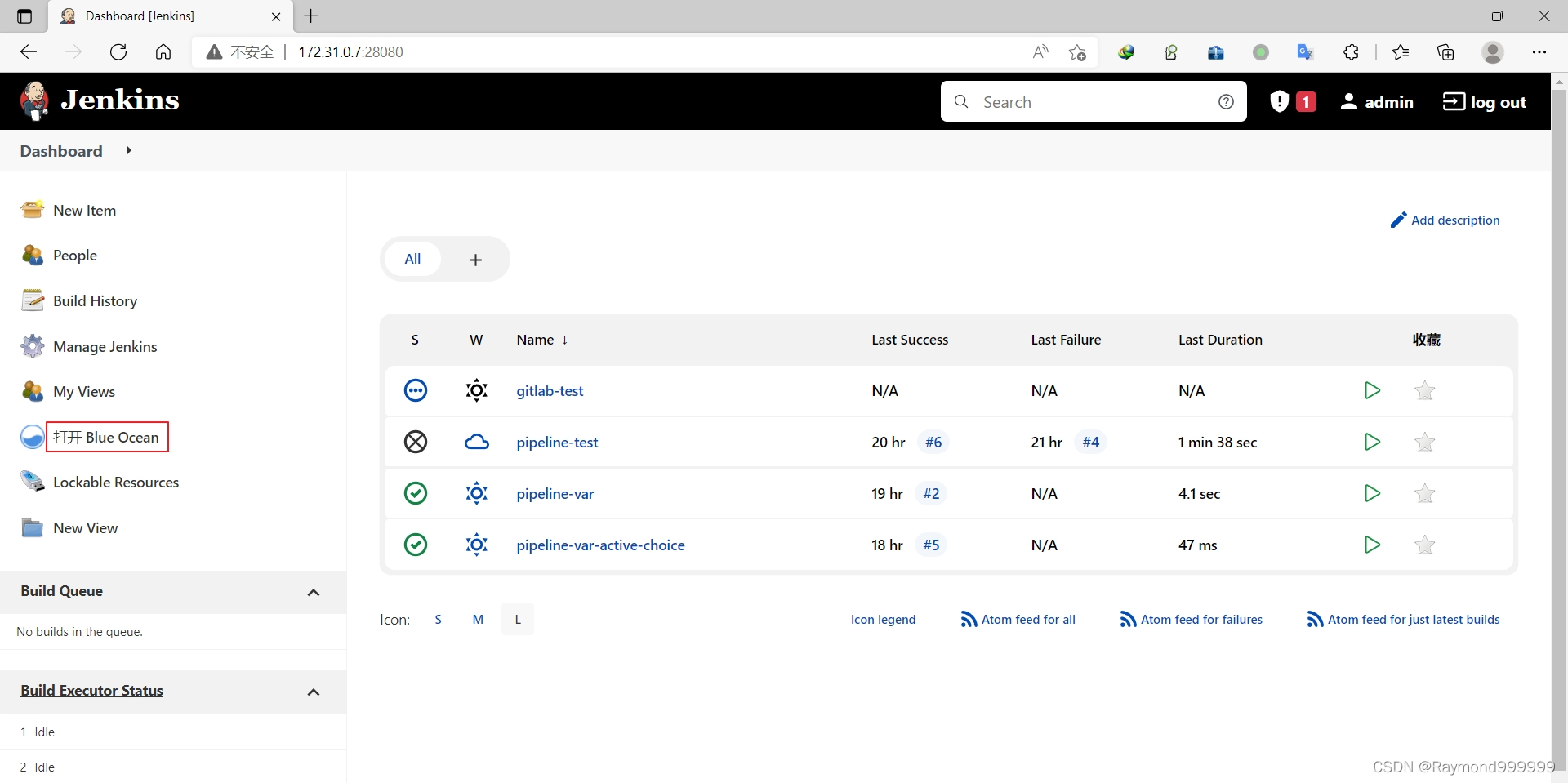Click the sunny weather icon of pipeline-var
The width and height of the screenshot is (1568, 783).
click(477, 493)
